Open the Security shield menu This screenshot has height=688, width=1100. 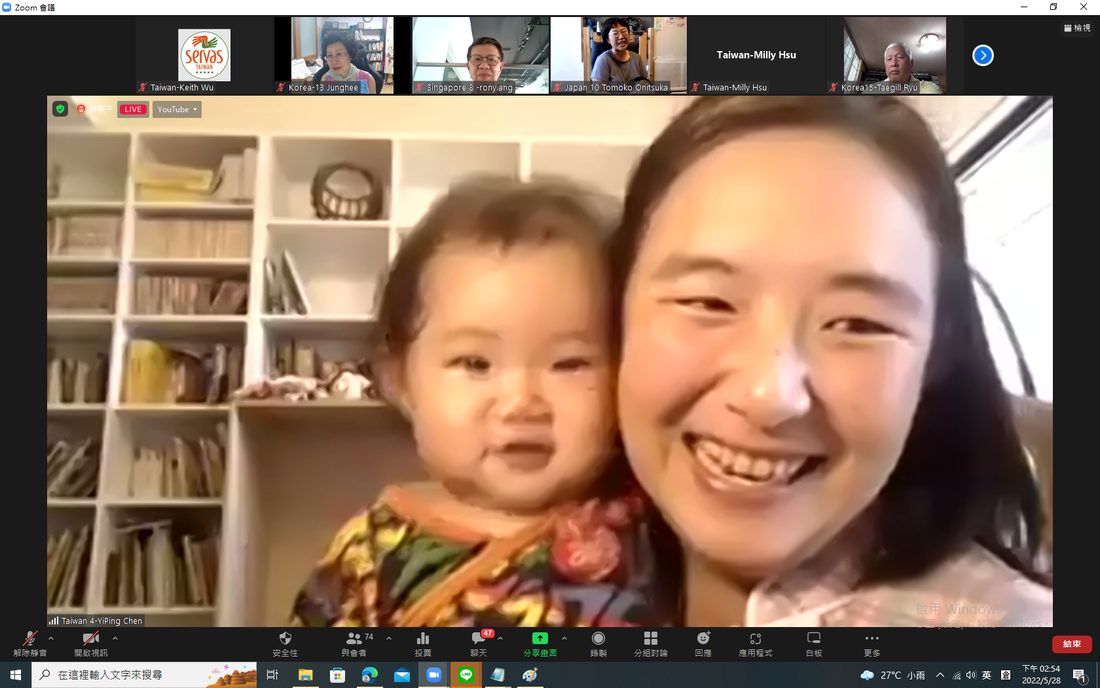click(x=285, y=642)
